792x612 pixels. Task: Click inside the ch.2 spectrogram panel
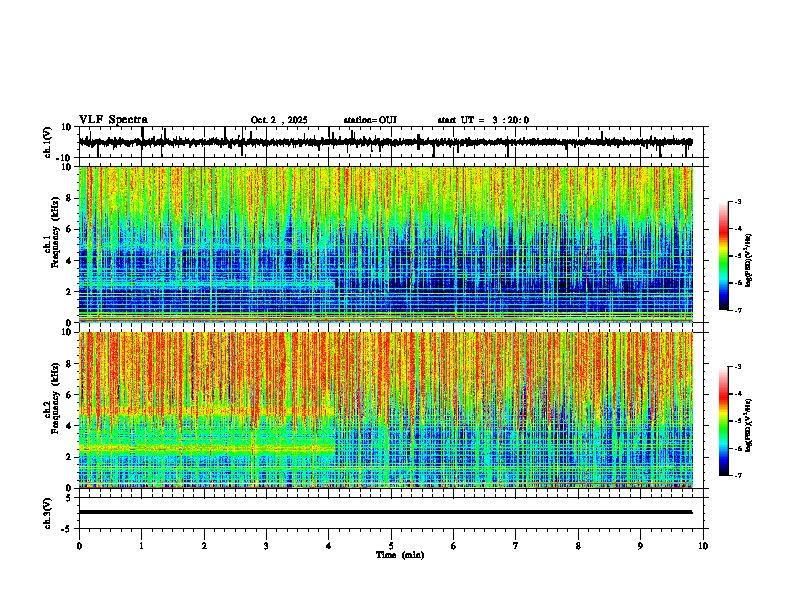[386, 410]
